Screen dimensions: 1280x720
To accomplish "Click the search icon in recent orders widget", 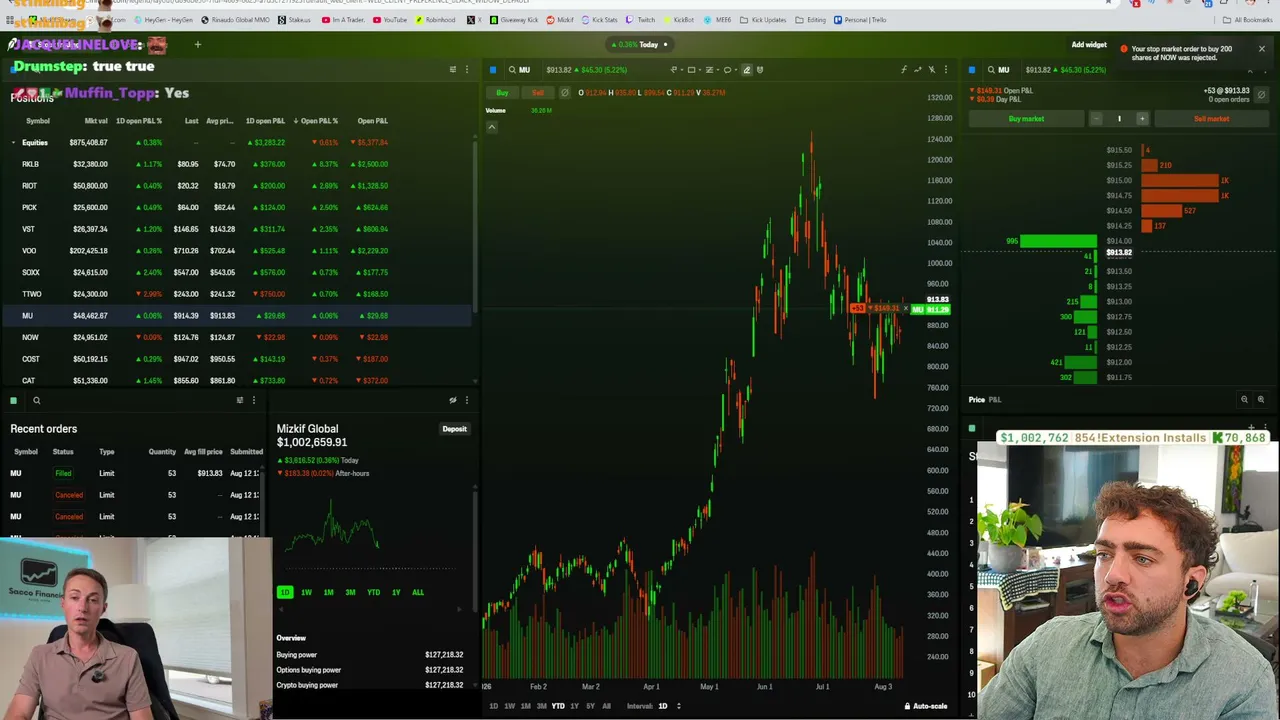I will tap(36, 400).
